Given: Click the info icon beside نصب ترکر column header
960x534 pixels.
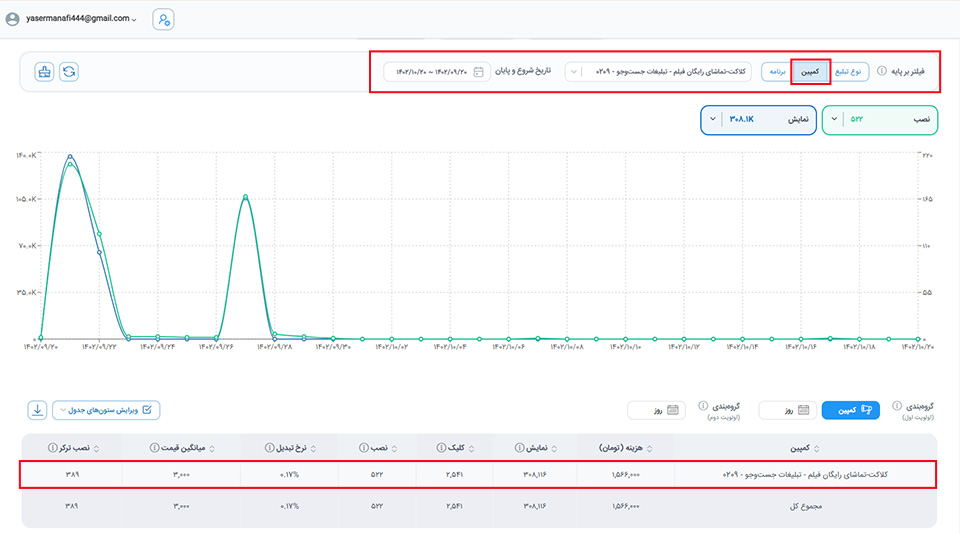Looking at the screenshot, I should (x=52, y=447).
